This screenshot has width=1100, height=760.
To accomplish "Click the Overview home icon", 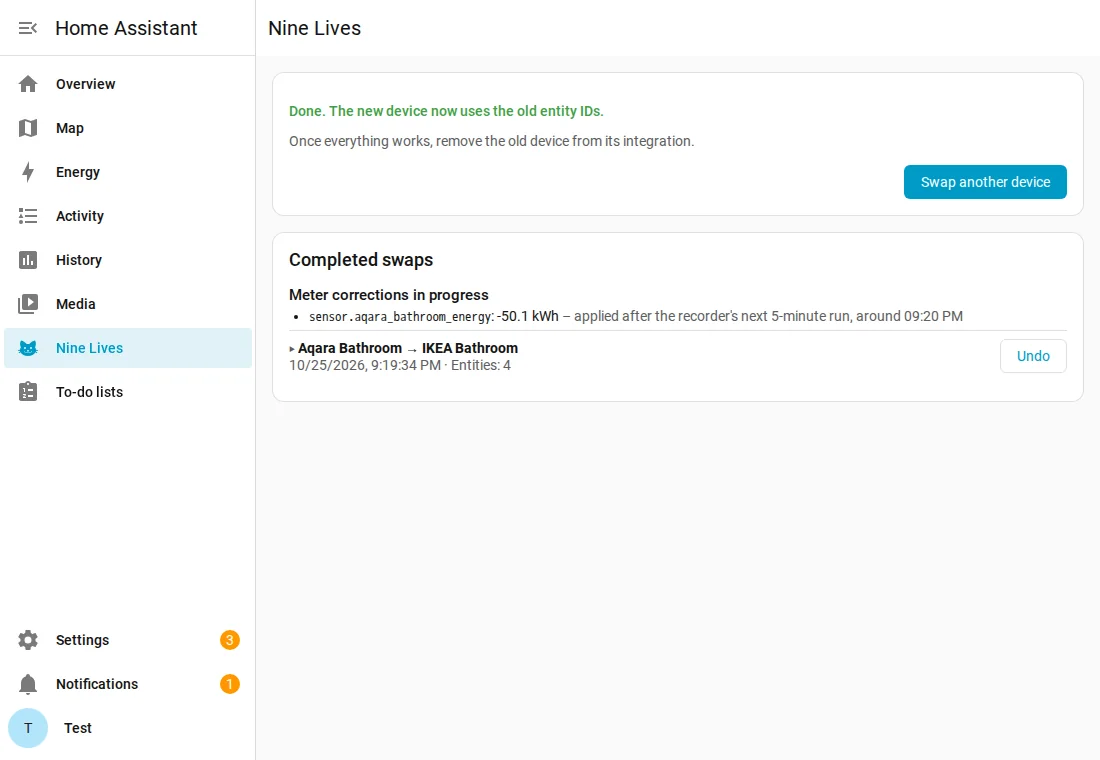I will point(28,84).
